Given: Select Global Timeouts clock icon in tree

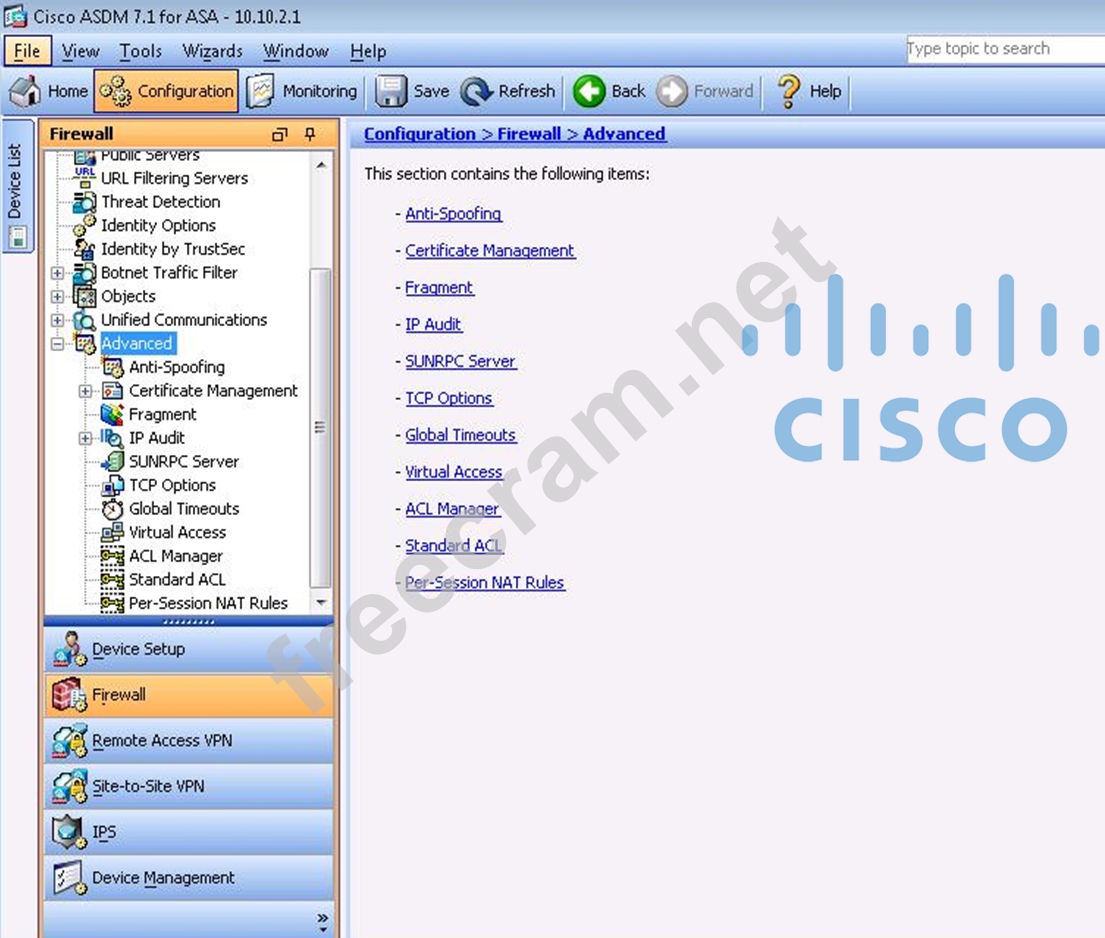Looking at the screenshot, I should [113, 509].
